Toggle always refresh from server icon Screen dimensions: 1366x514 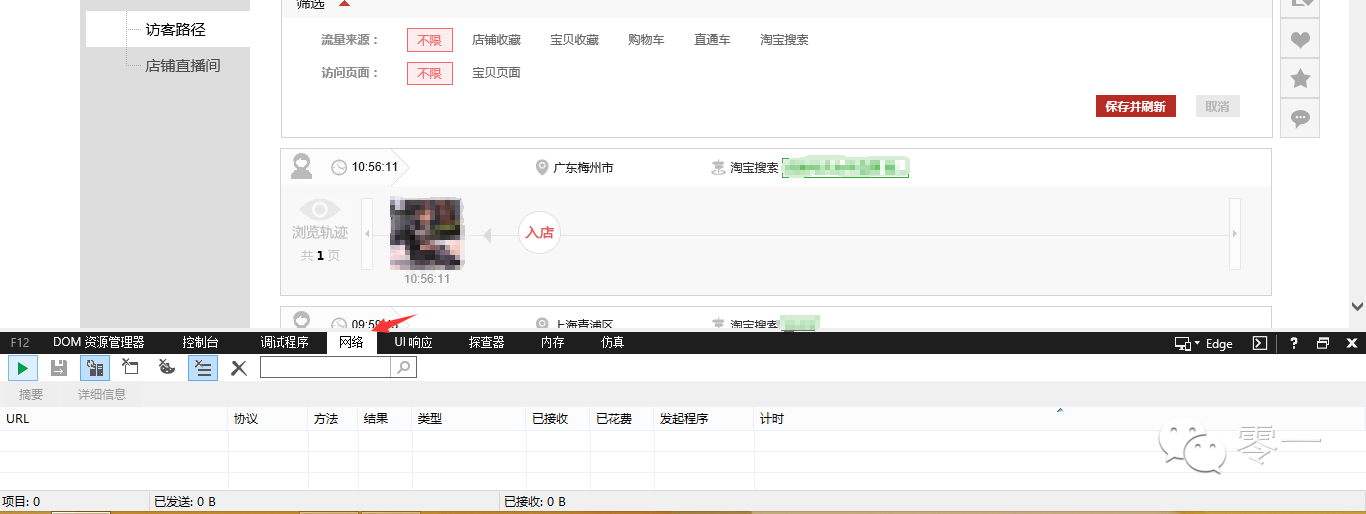[x=95, y=368]
